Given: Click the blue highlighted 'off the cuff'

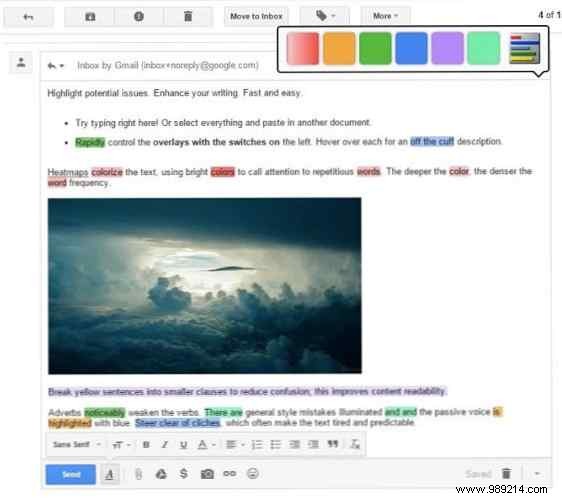Looking at the screenshot, I should point(432,141).
